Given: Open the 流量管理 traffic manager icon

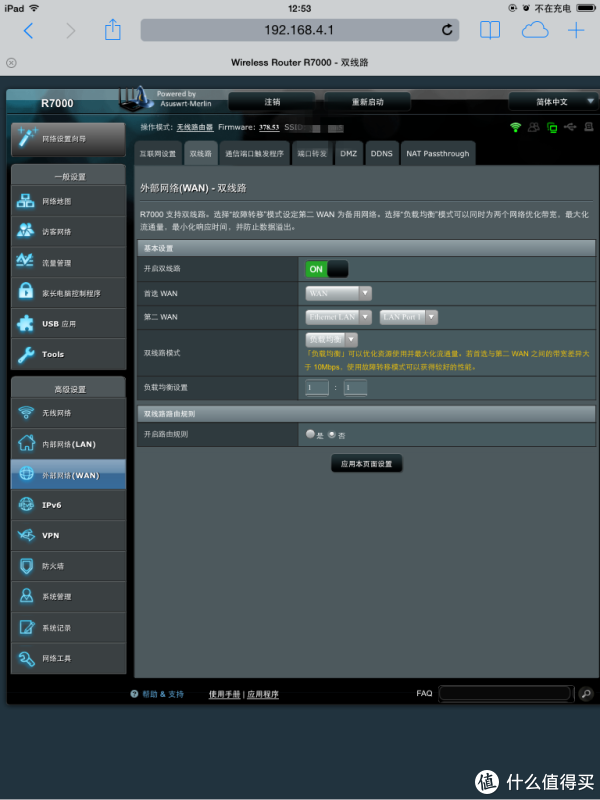Looking at the screenshot, I should [x=26, y=262].
